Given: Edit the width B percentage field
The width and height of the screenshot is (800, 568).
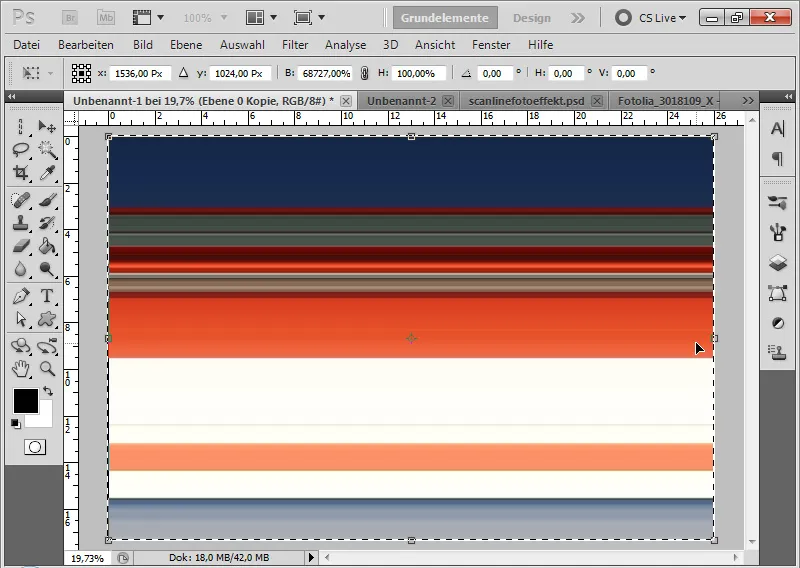Looking at the screenshot, I should pos(326,73).
